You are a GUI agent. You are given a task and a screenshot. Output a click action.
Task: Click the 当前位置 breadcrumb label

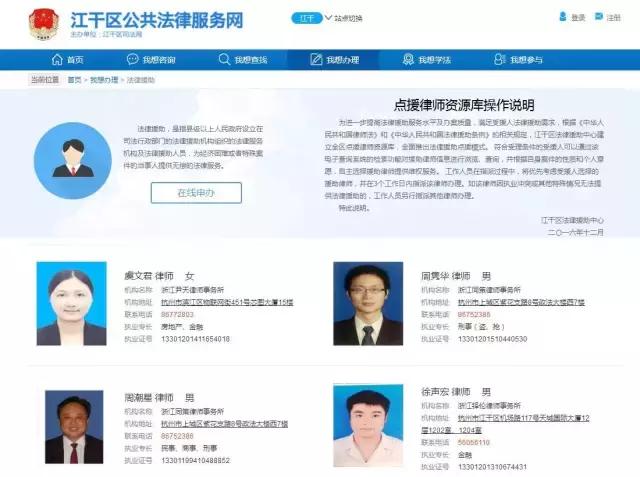click(x=45, y=80)
